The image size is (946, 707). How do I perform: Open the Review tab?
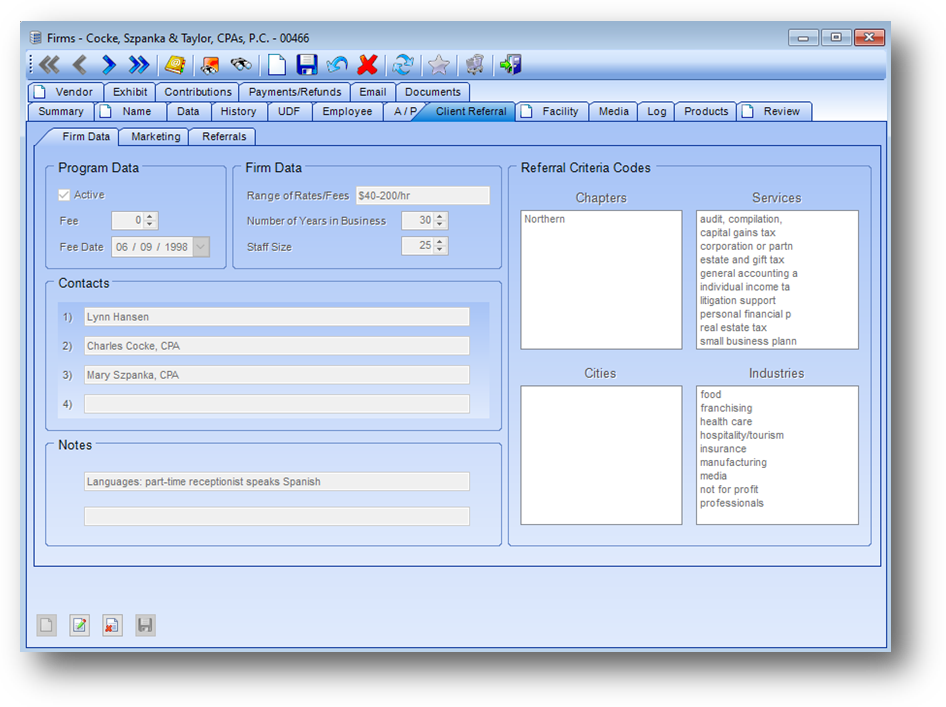point(774,111)
